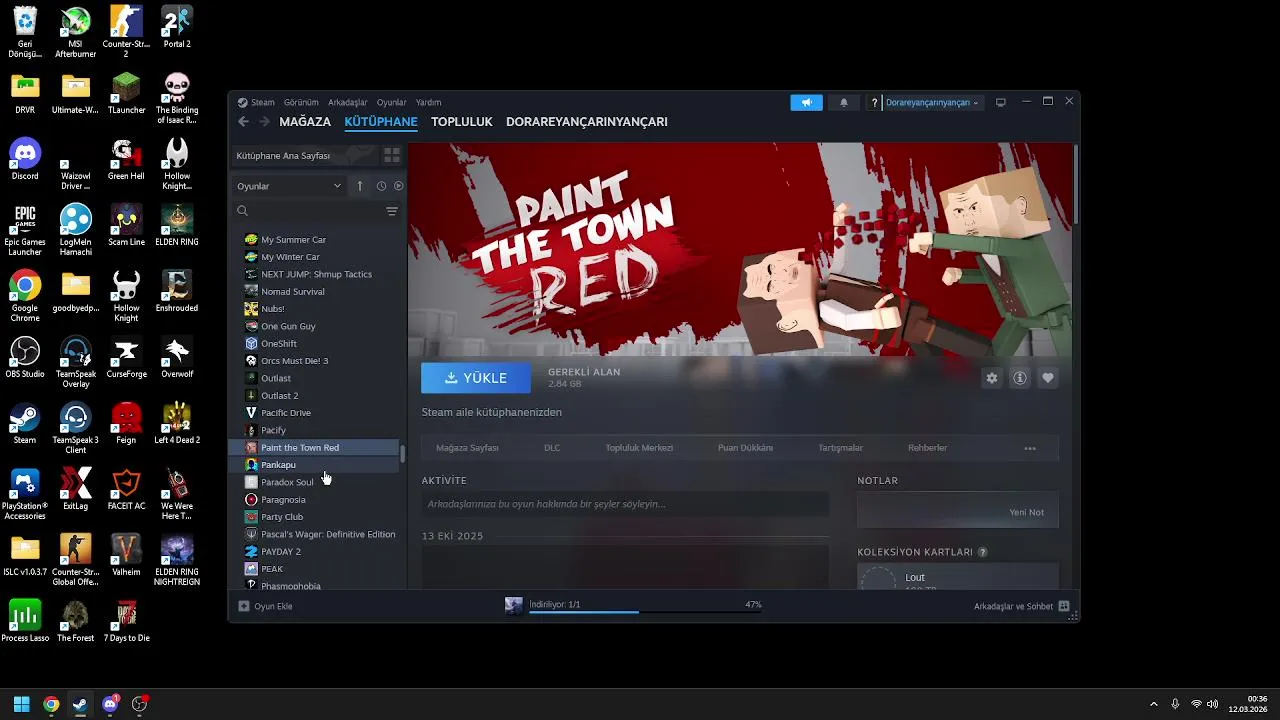Go to MAĞAZA tab

tap(305, 121)
